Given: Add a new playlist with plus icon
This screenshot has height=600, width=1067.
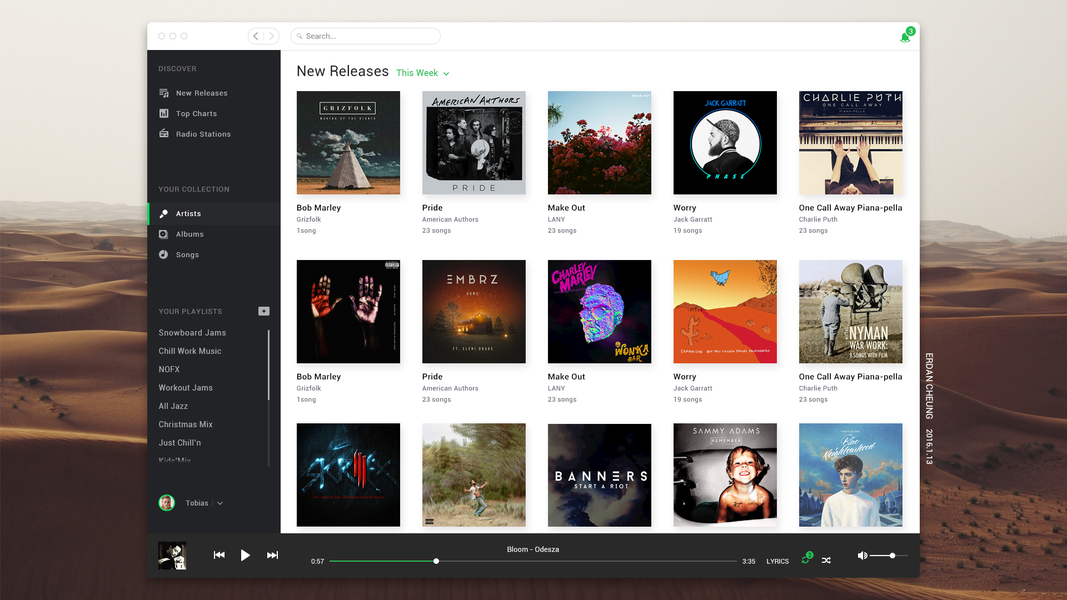Looking at the screenshot, I should pyautogui.click(x=264, y=311).
